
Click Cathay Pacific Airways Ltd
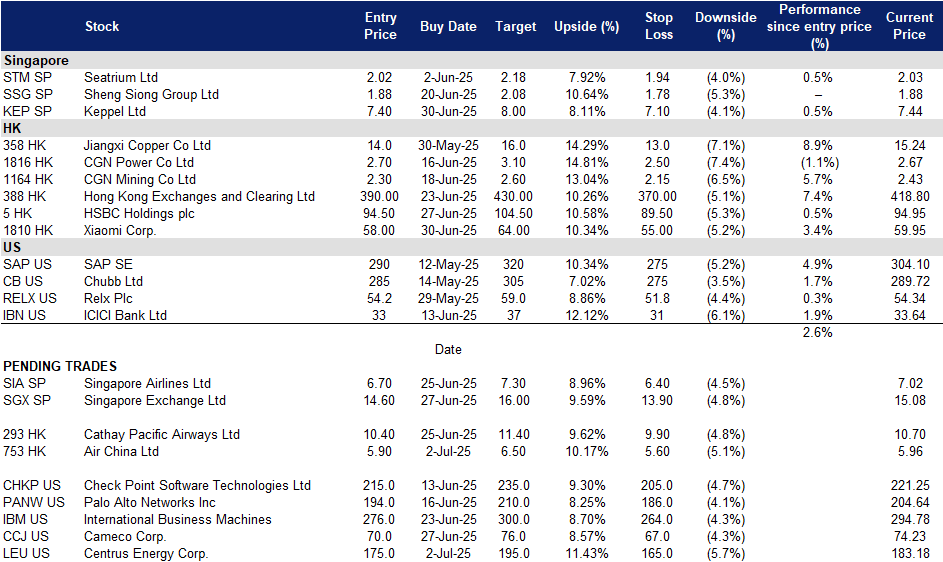tap(162, 434)
